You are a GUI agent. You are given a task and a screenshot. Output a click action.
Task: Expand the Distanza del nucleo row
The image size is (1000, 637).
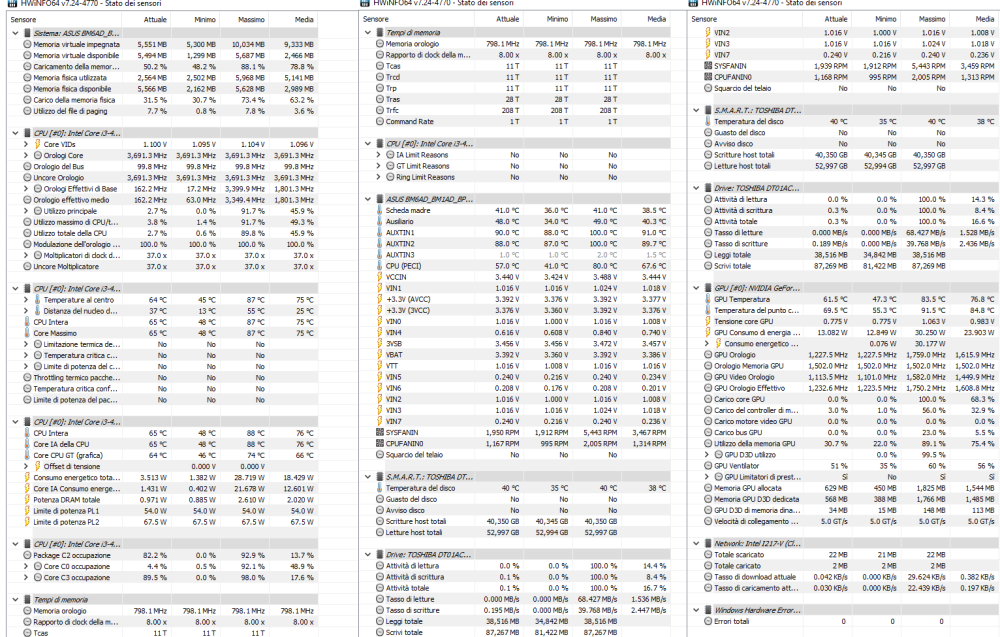coord(26,311)
